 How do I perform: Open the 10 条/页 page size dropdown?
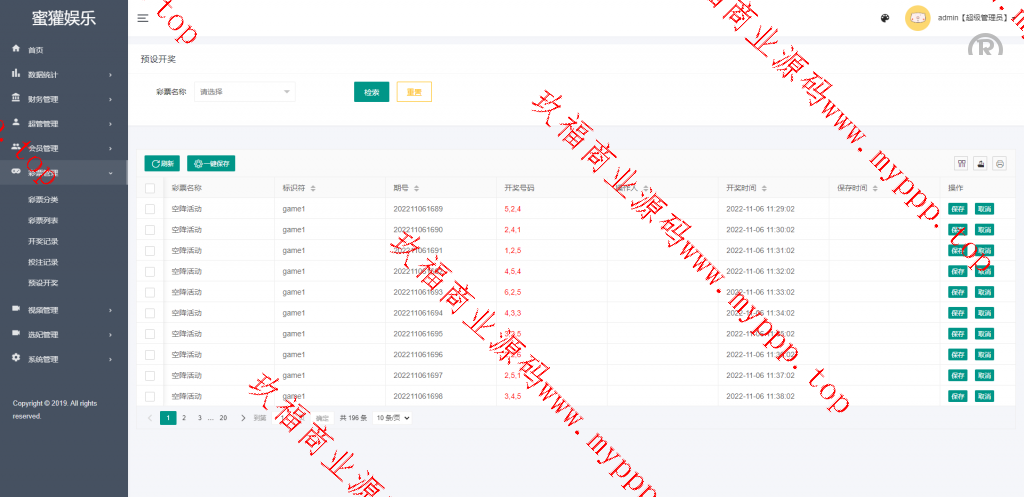(393, 418)
